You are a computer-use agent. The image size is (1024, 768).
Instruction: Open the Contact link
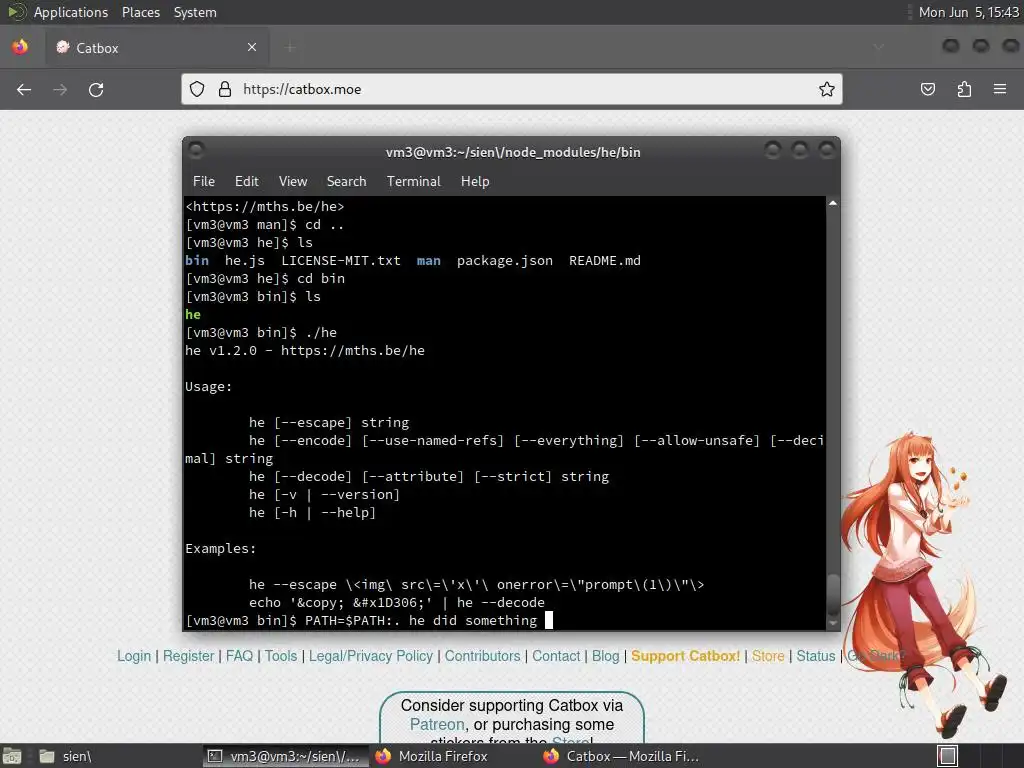[556, 656]
